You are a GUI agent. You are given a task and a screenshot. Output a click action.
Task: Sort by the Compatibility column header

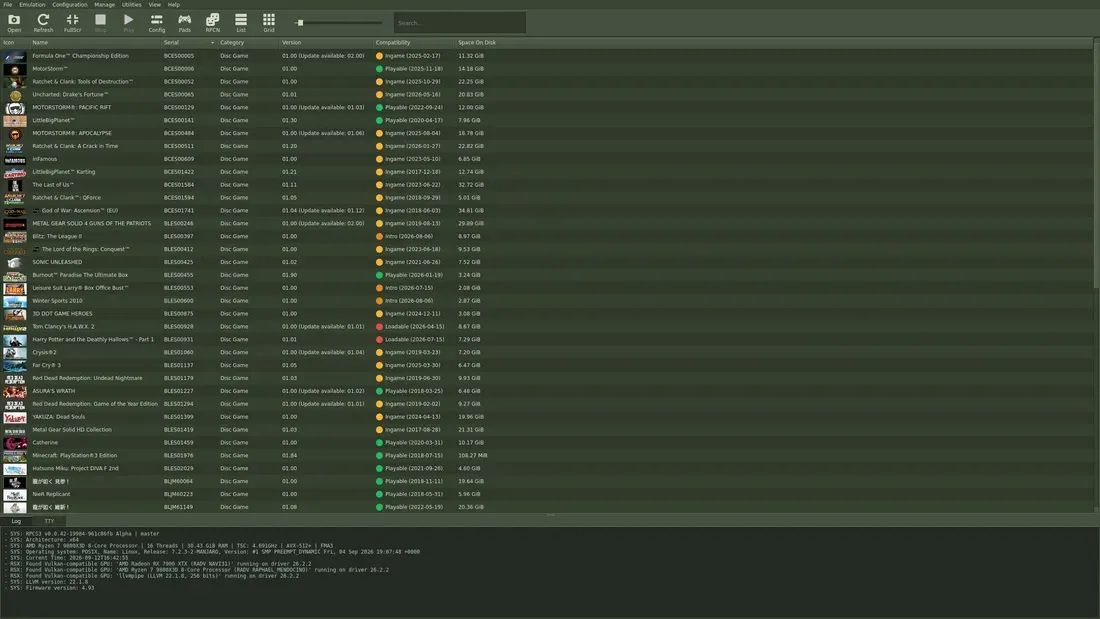(414, 43)
